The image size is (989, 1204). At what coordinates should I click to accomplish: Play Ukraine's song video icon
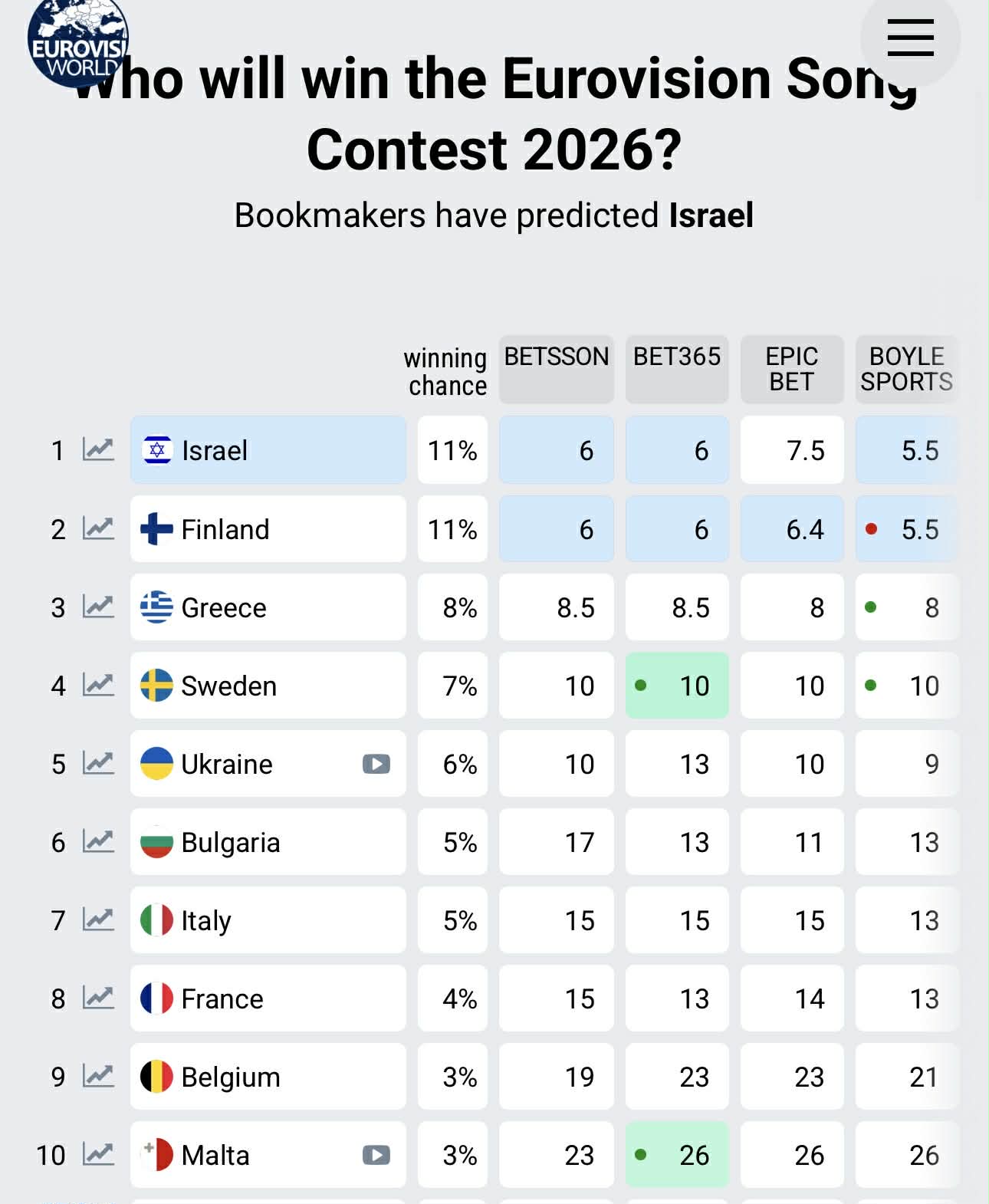(376, 764)
